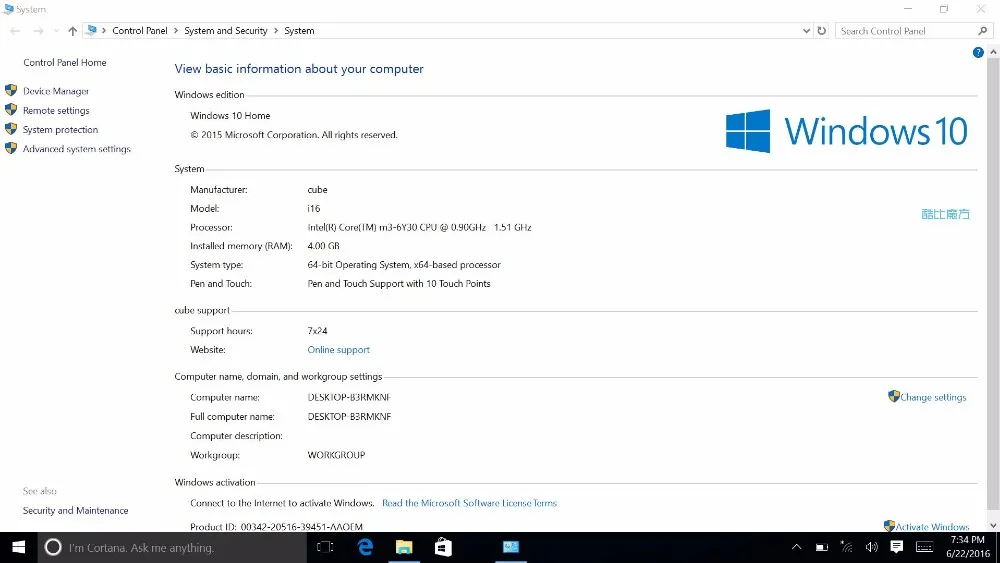Click the shield icon beside Remote settings

[11, 110]
